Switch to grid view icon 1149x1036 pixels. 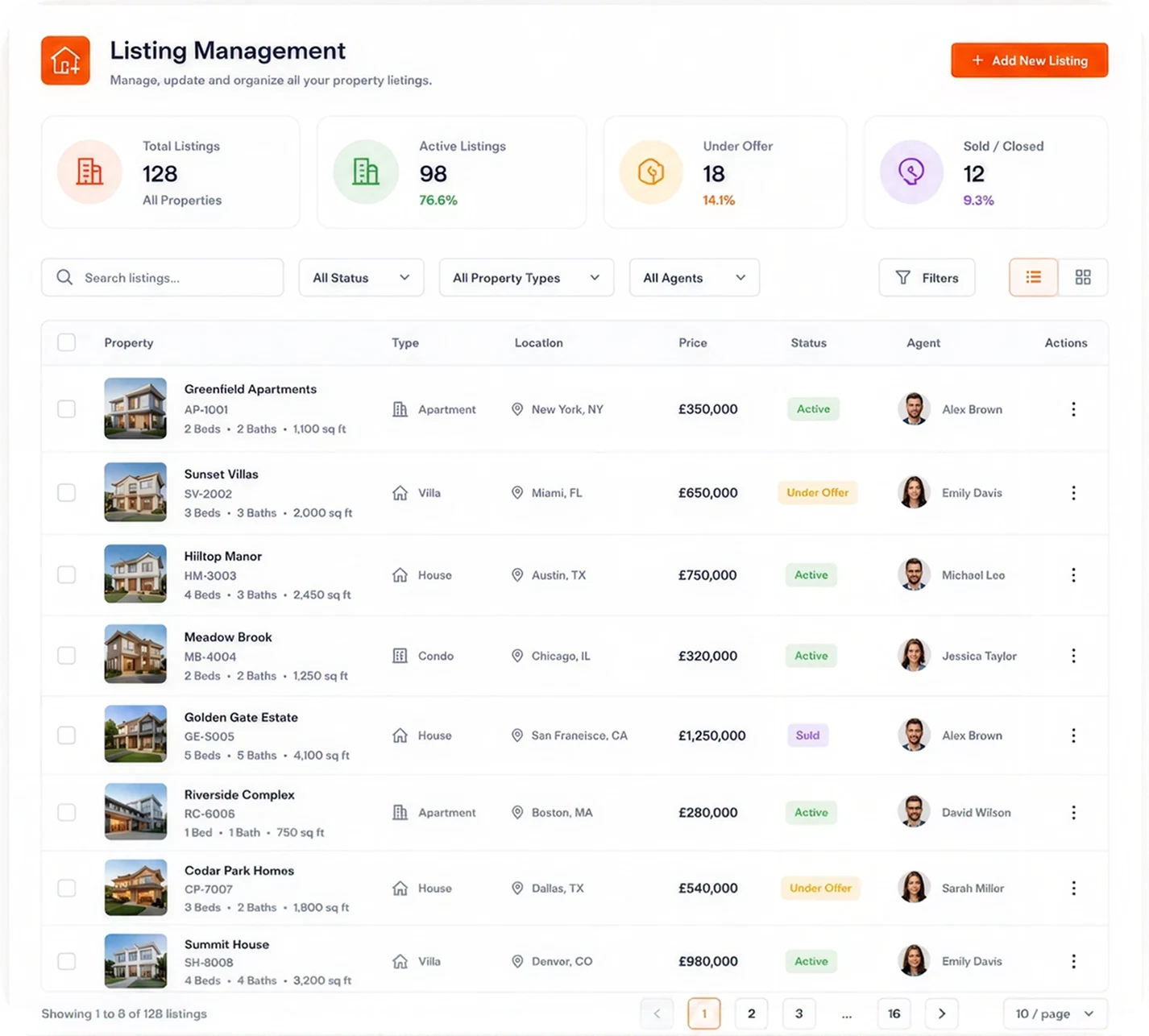[1083, 277]
